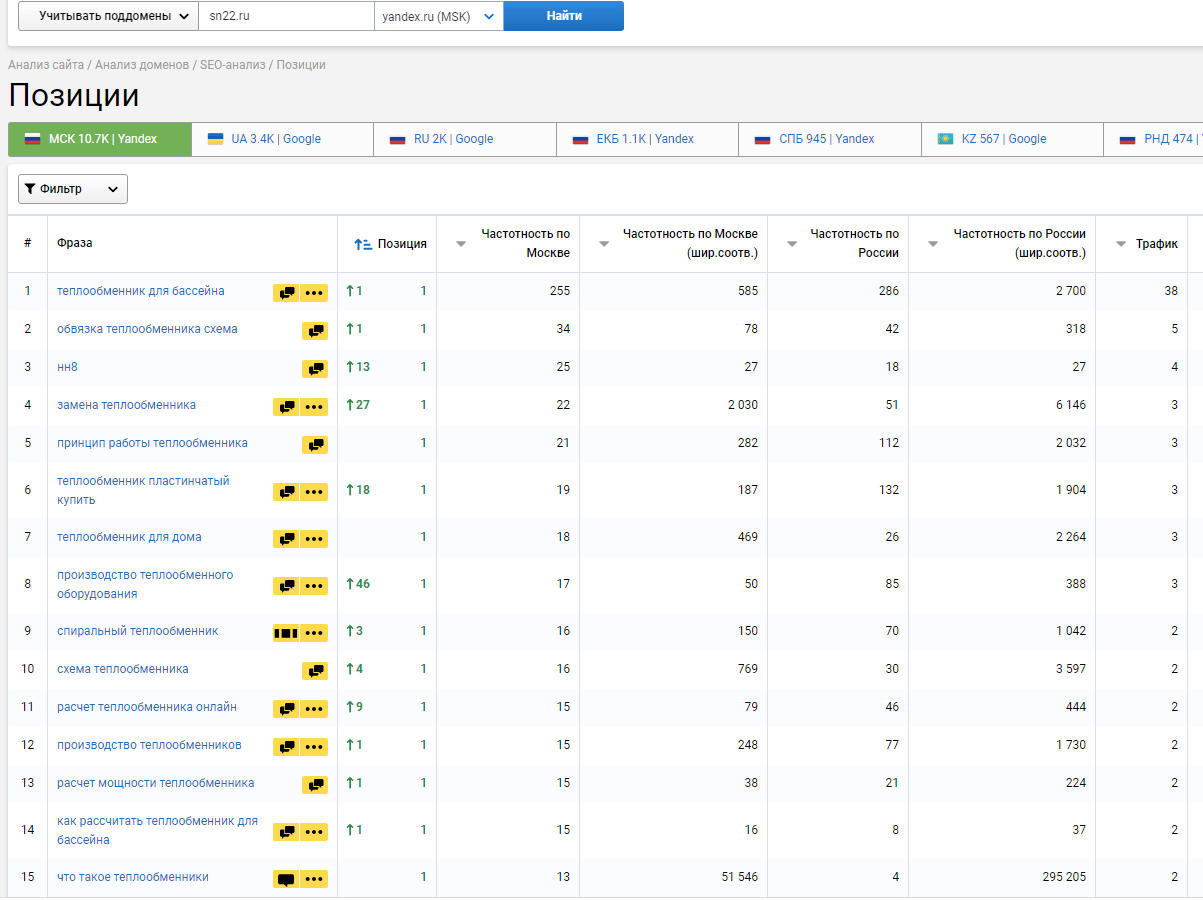Open chat icon for как рассчитать теплообменник для бассейна
This screenshot has height=901, width=1203.
287,832
